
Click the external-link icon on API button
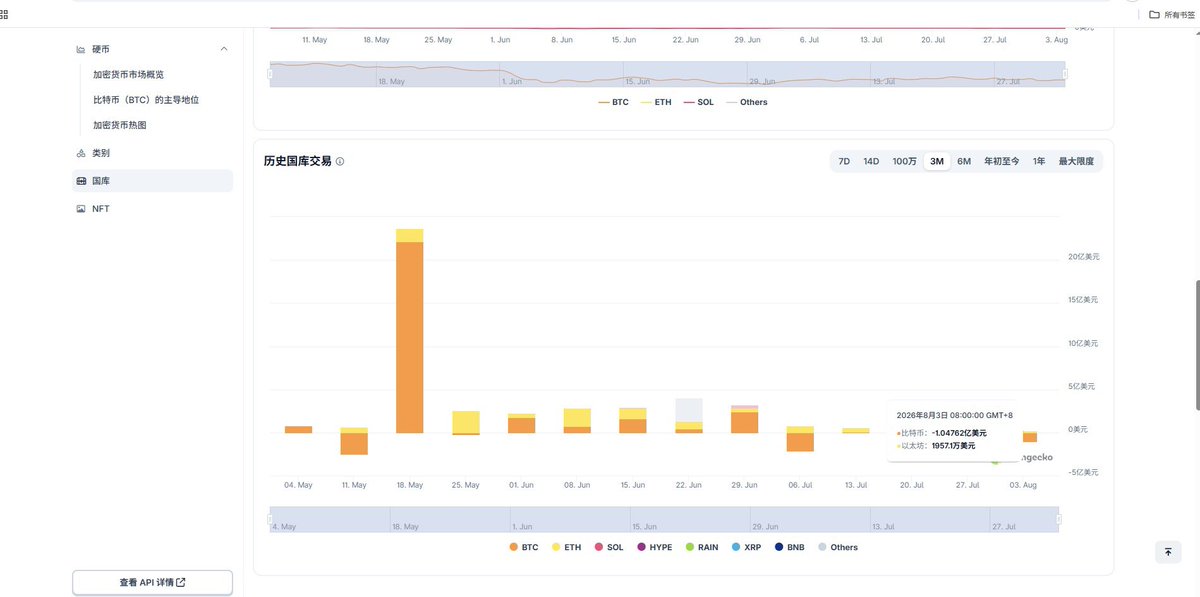[181, 582]
